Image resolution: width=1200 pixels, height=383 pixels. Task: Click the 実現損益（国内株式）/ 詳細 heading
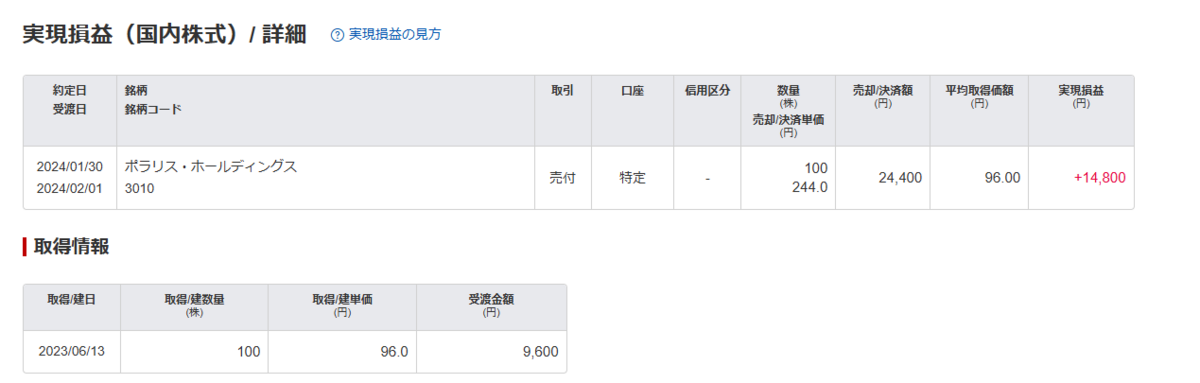click(x=165, y=34)
